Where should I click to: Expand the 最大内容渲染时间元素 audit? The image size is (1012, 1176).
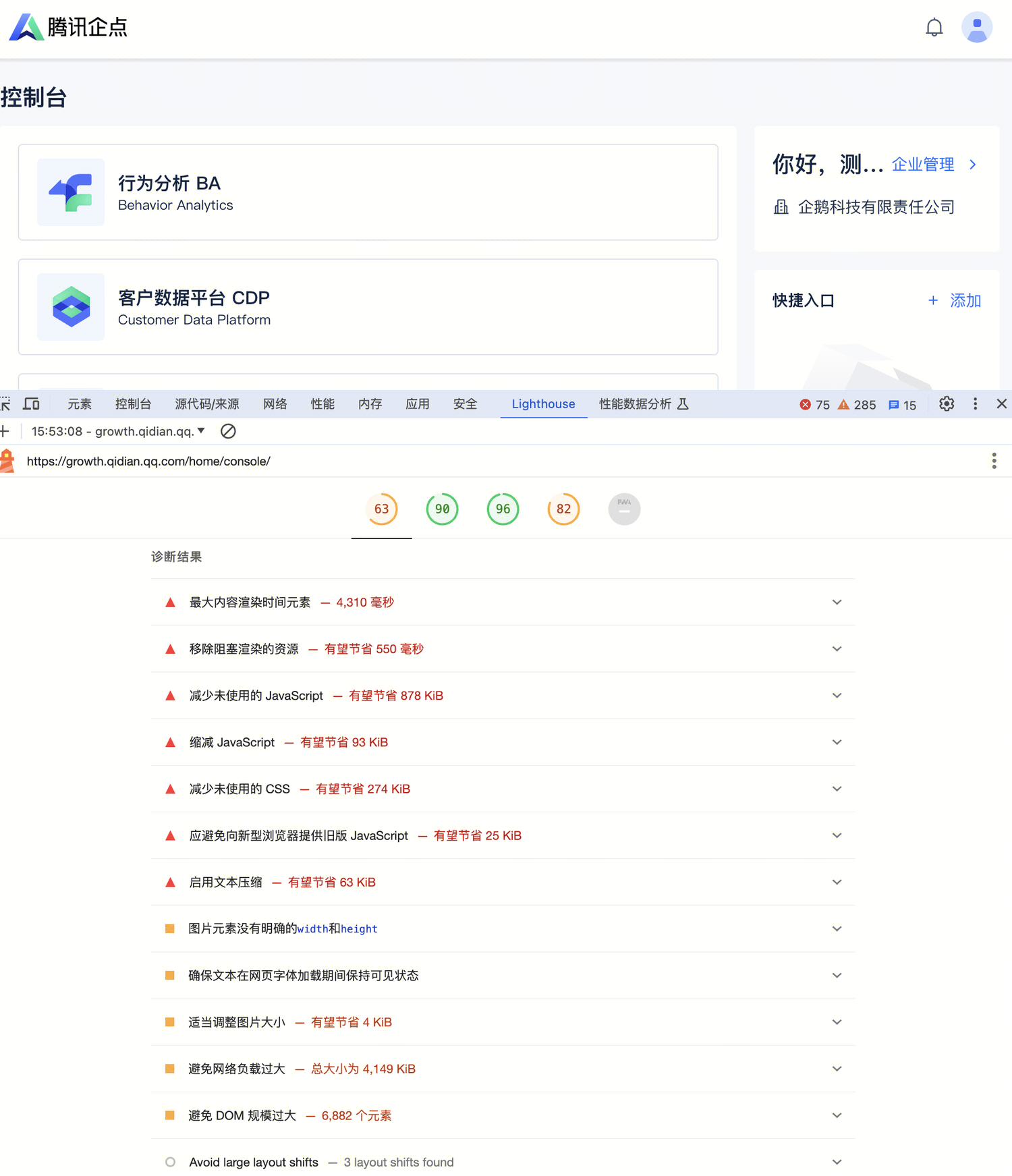503,602
